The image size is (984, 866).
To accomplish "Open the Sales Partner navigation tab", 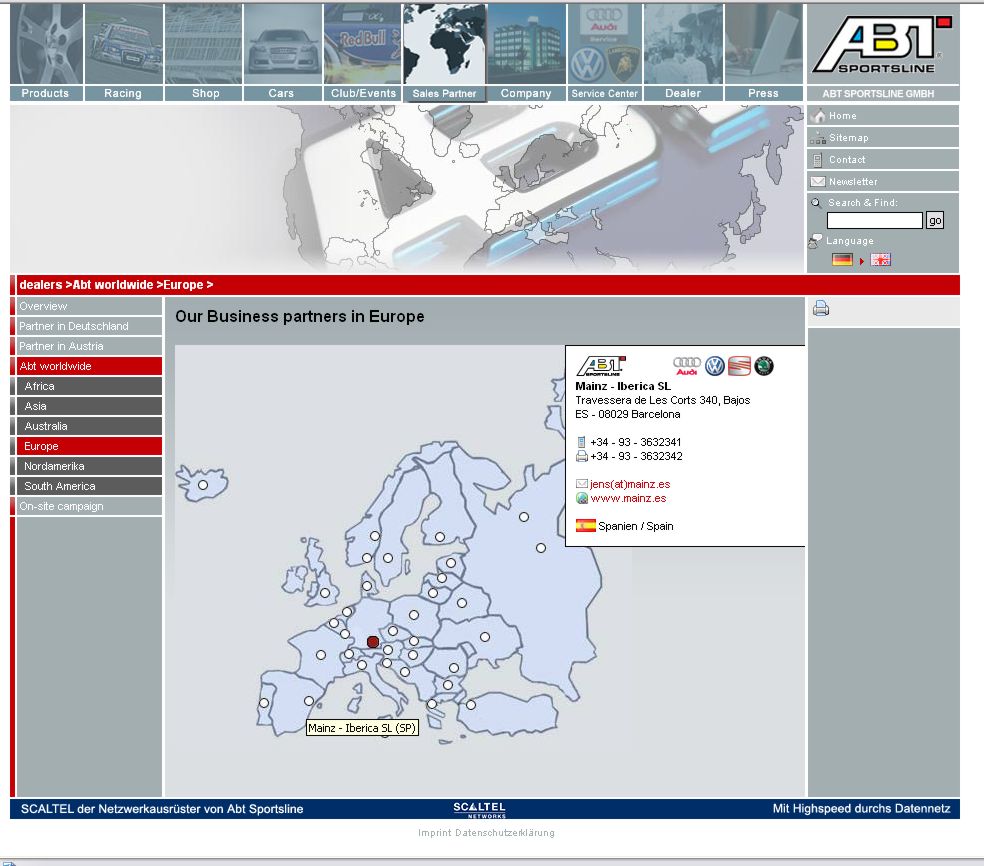I will click(444, 52).
